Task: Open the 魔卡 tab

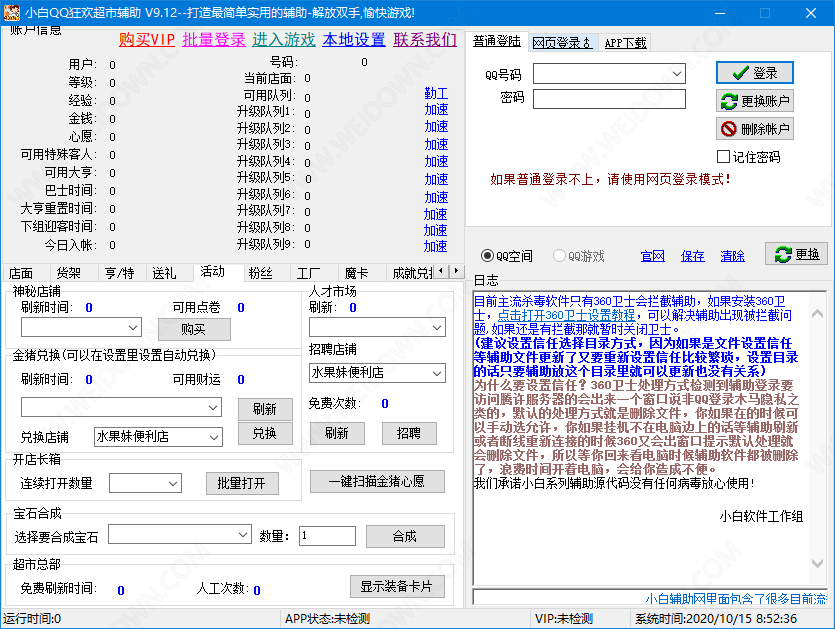Action: [x=356, y=273]
